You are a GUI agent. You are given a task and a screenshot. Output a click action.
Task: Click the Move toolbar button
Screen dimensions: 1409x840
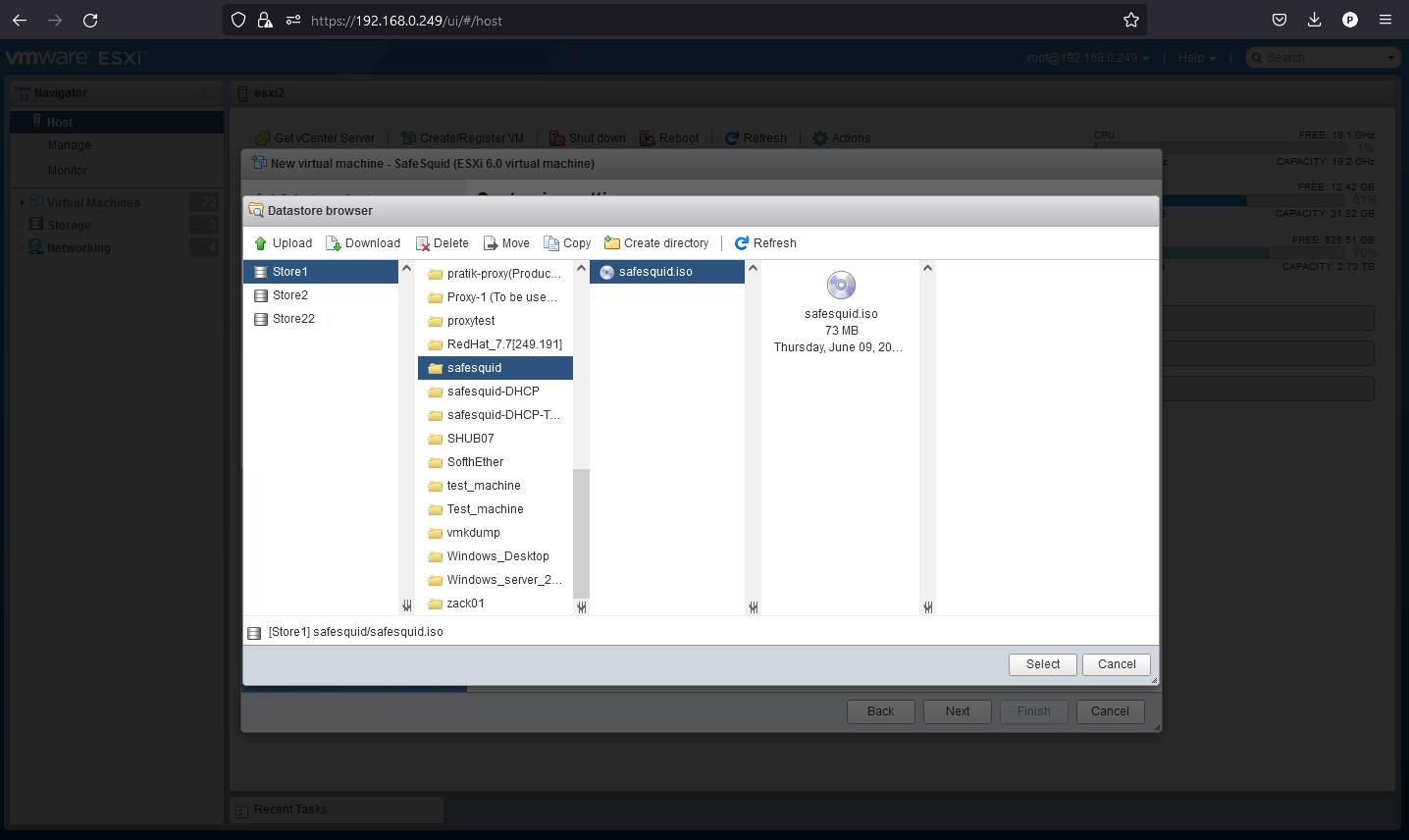pyautogui.click(x=505, y=243)
